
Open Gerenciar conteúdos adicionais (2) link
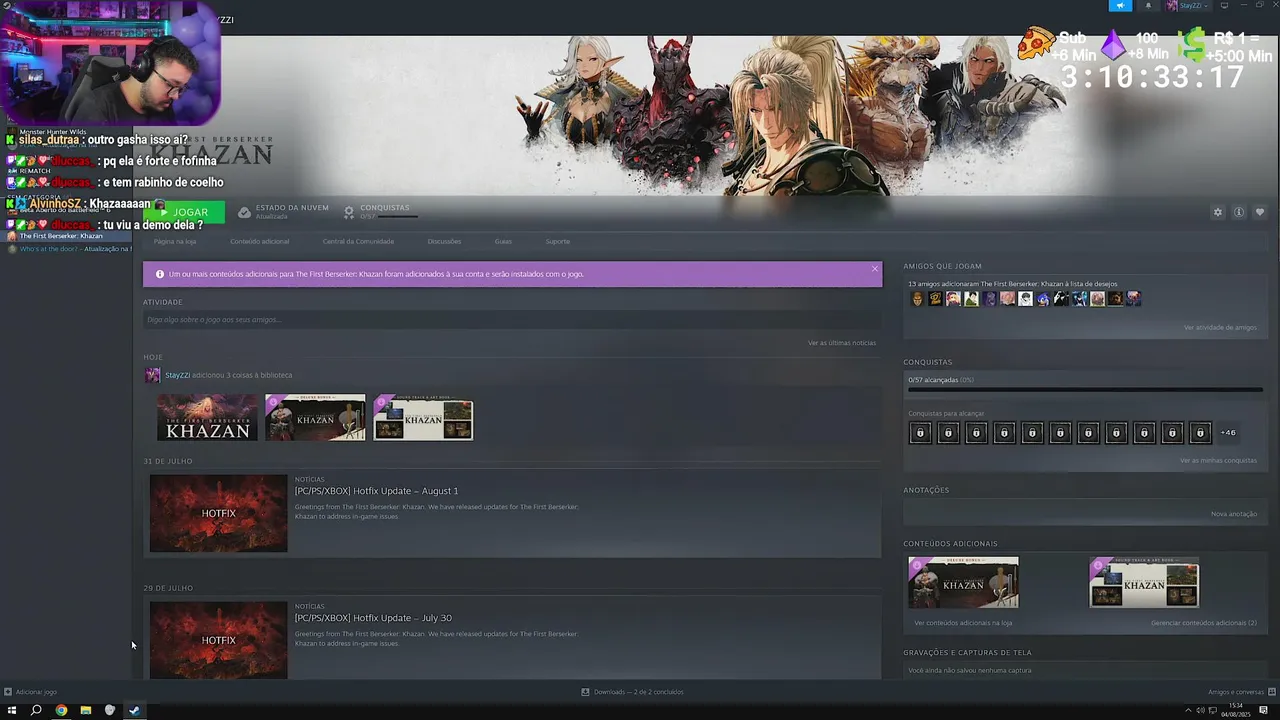click(x=1204, y=623)
